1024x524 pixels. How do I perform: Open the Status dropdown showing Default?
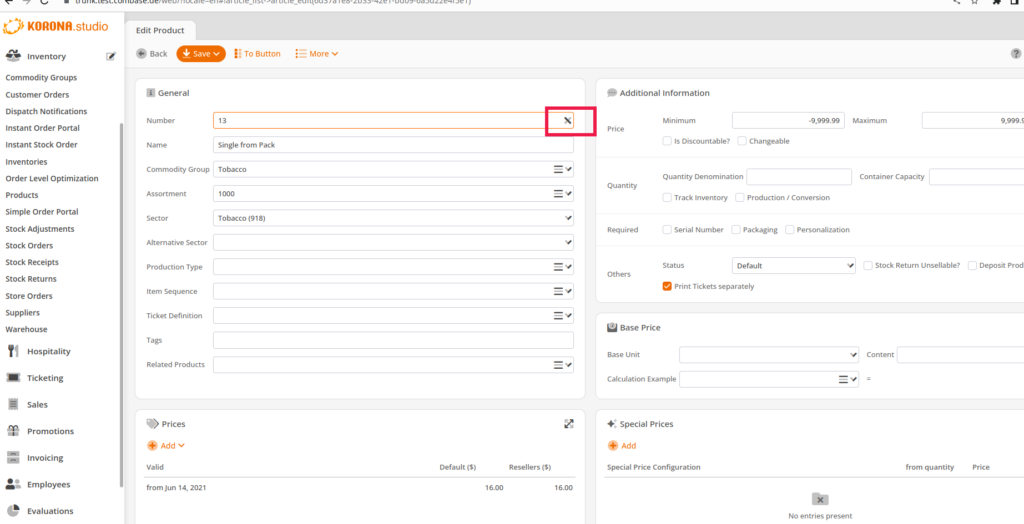(793, 266)
